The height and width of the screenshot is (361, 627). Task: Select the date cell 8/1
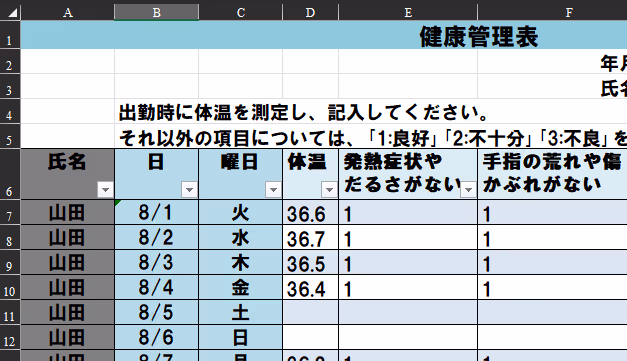(156, 212)
